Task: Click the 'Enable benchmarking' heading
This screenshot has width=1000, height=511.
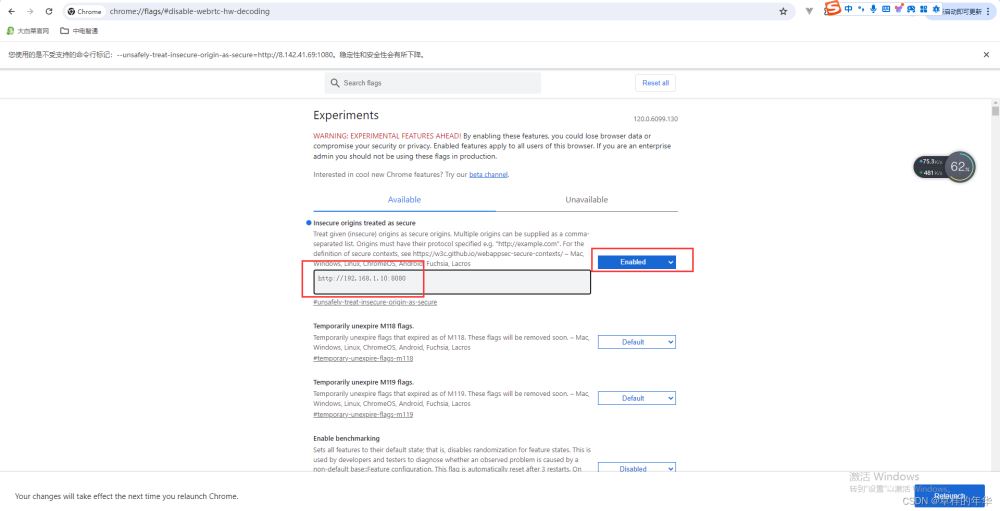Action: pos(346,438)
